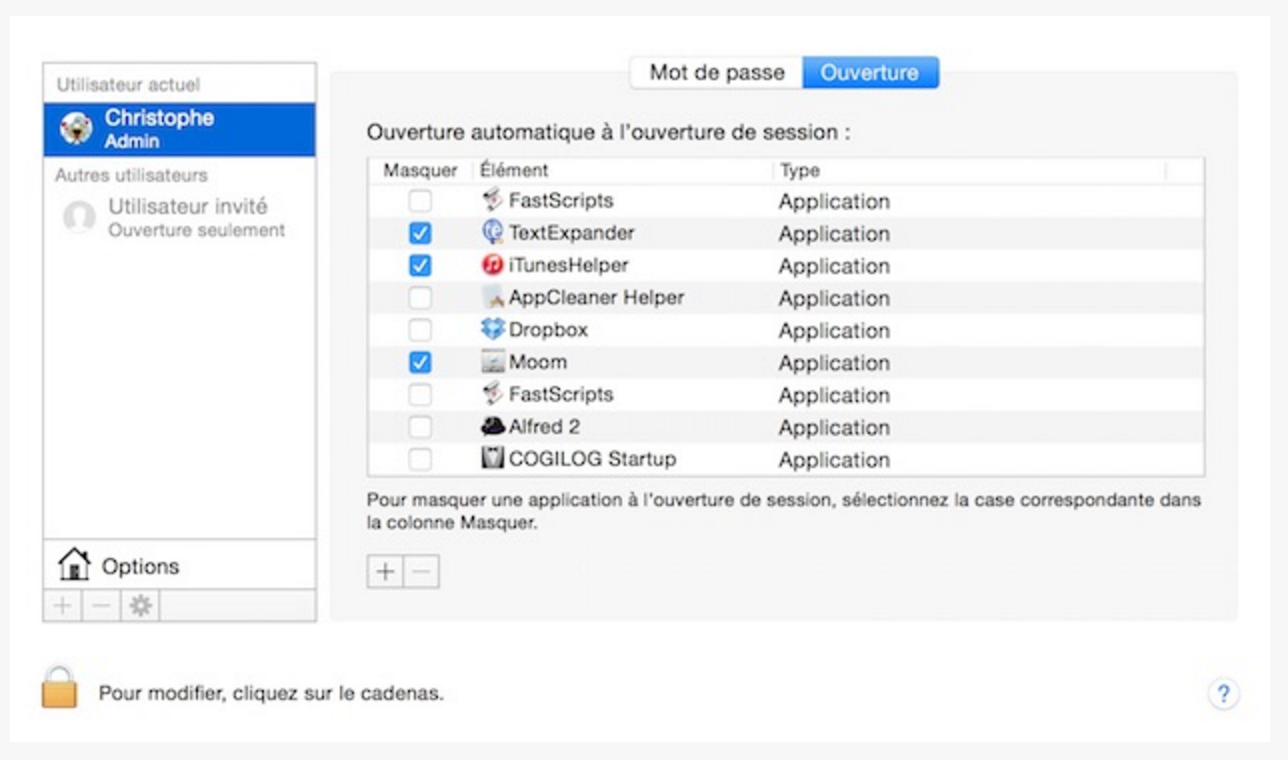
Task: Open help with the question mark button
Action: click(x=1223, y=694)
